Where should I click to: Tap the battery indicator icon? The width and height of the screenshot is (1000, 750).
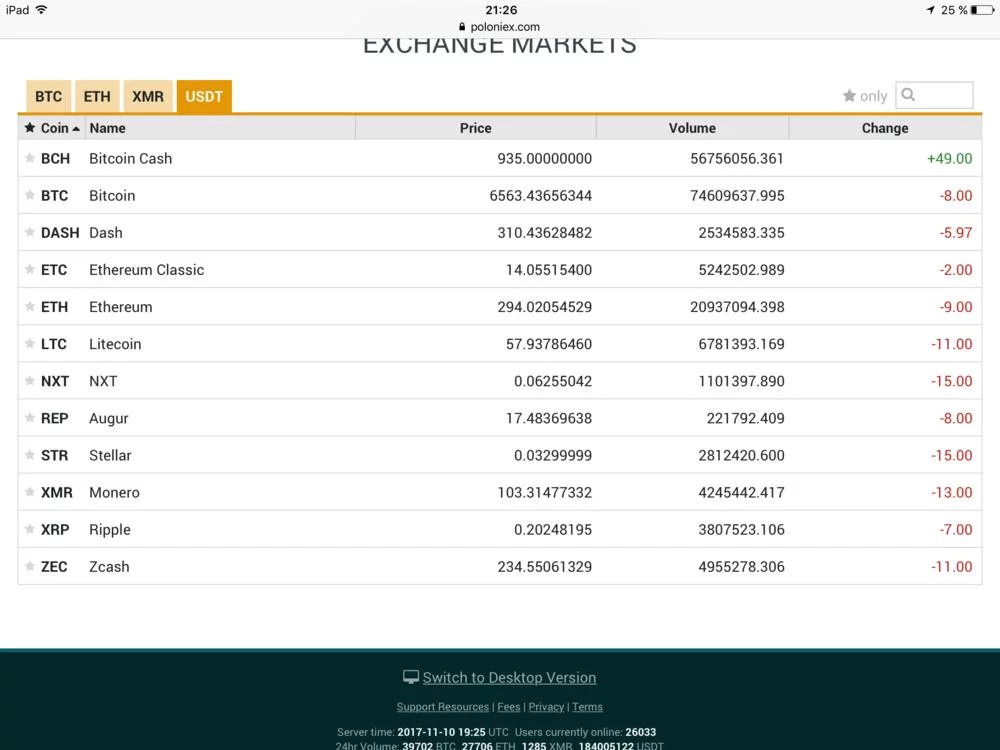(x=982, y=10)
